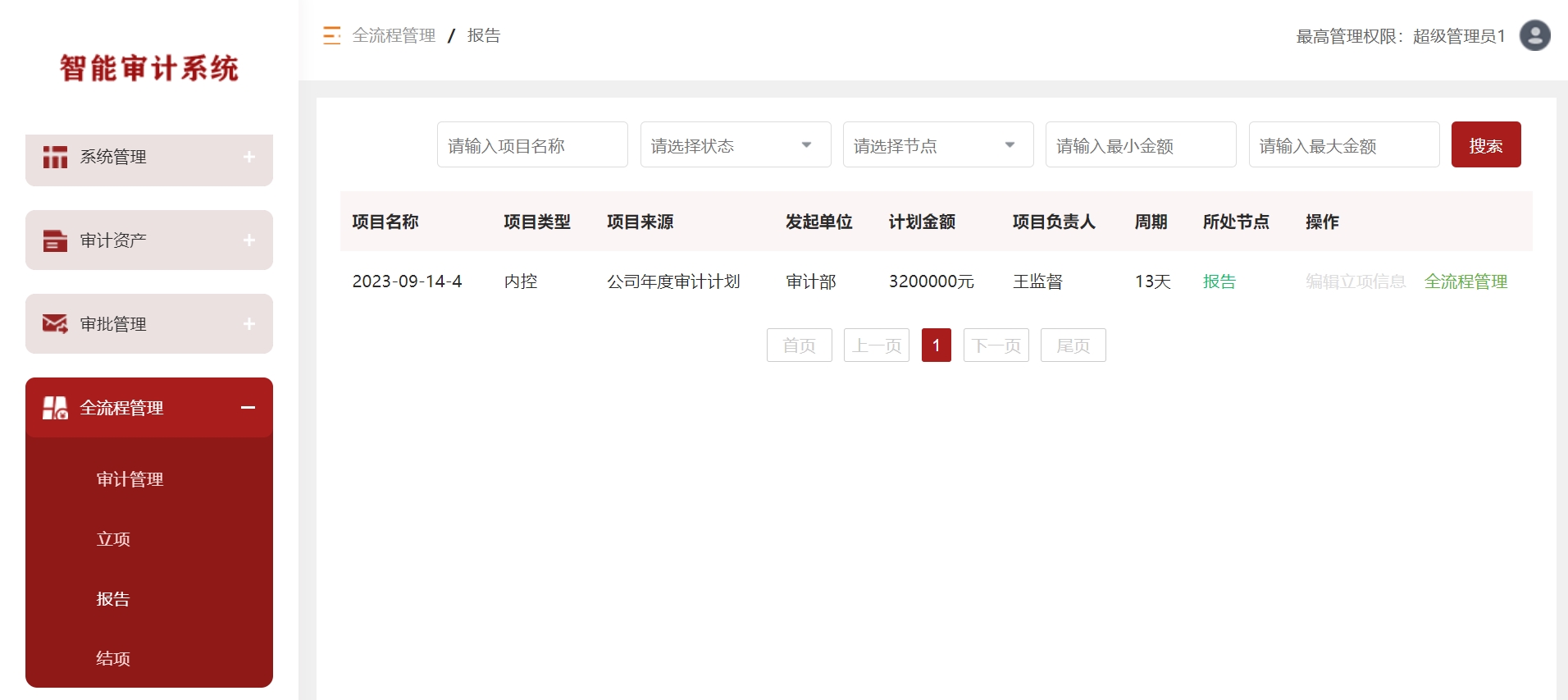The width and height of the screenshot is (1568, 700).
Task: Select 结项 in the sidebar submenu
Action: click(x=113, y=659)
